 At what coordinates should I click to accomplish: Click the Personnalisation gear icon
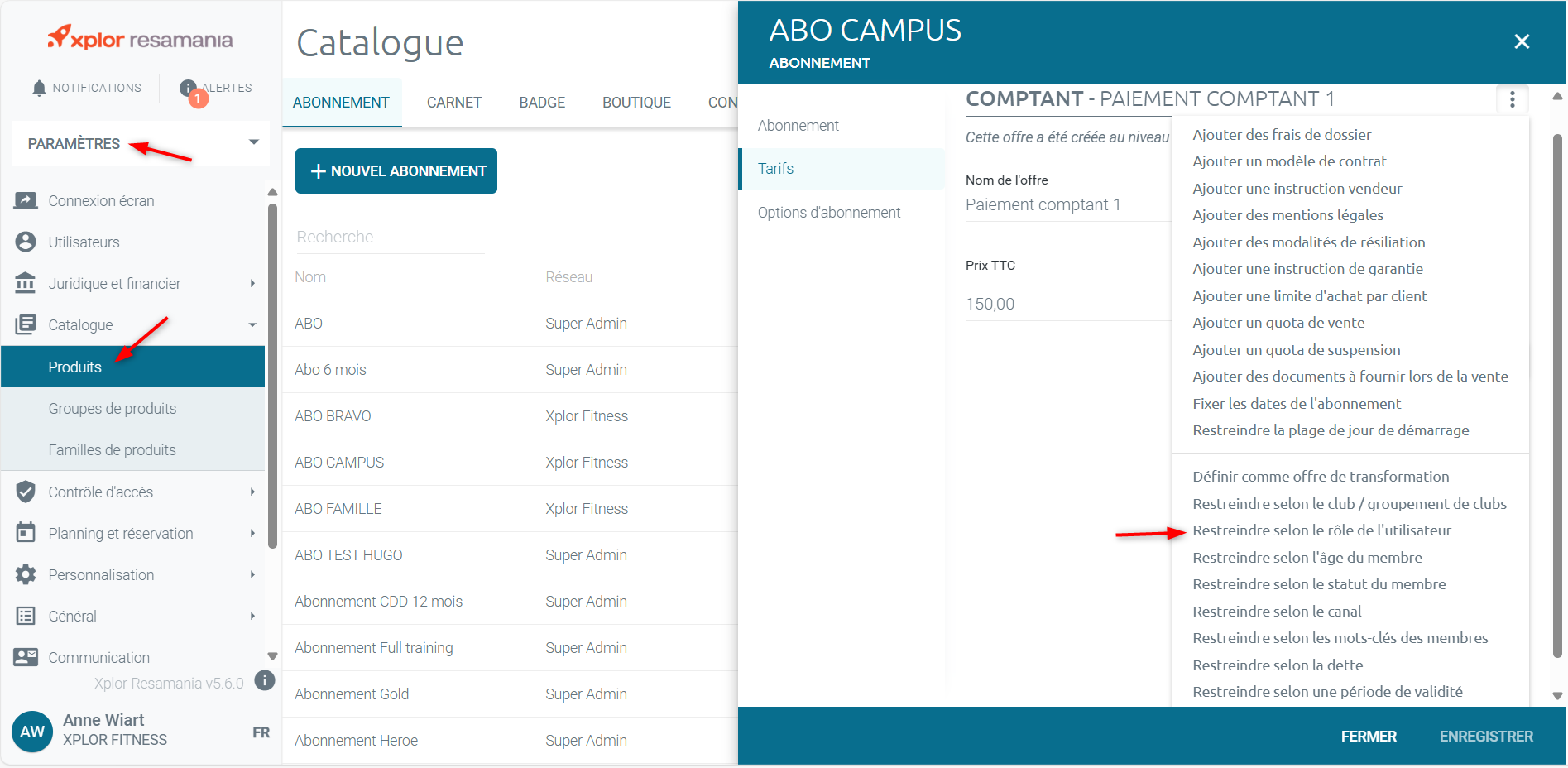tap(26, 574)
